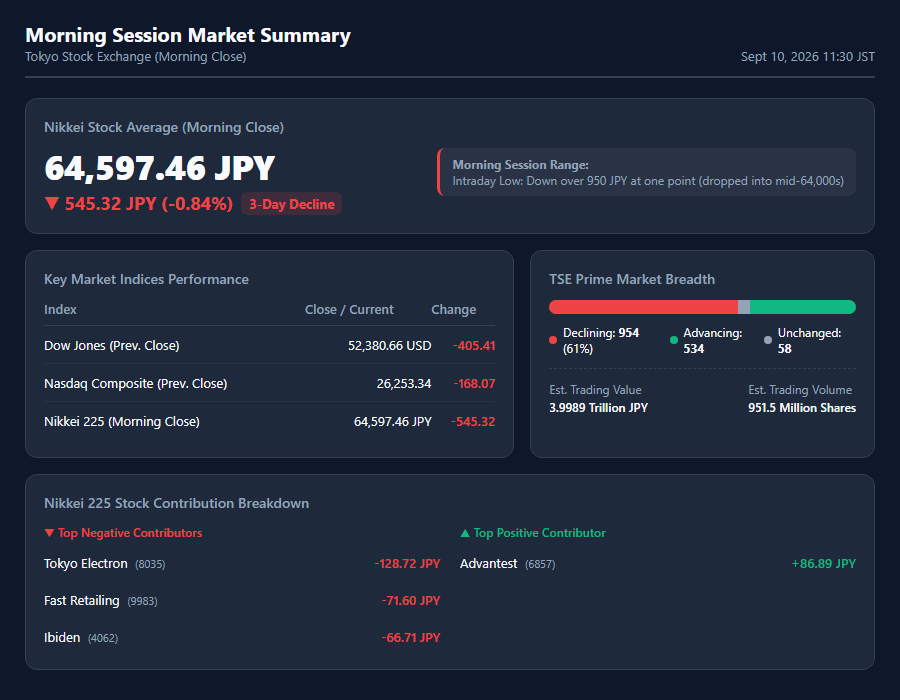Select the Tokyo Electron stock name
This screenshot has height=700, width=900.
tap(86, 564)
